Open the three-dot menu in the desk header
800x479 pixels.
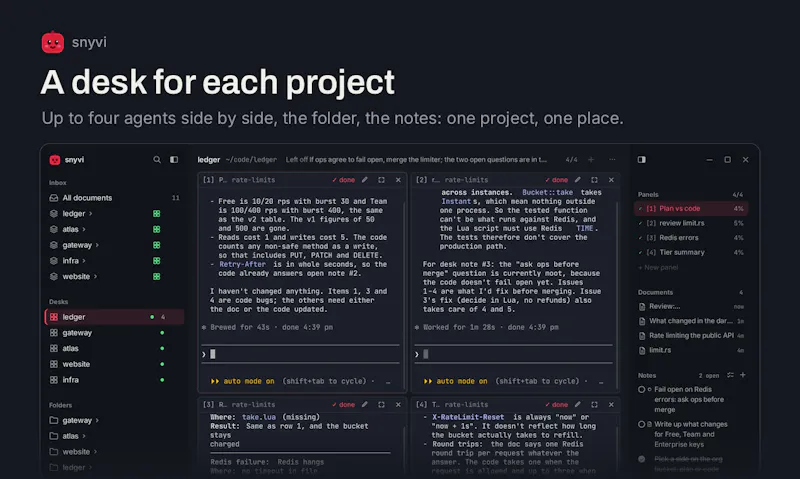pos(612,160)
